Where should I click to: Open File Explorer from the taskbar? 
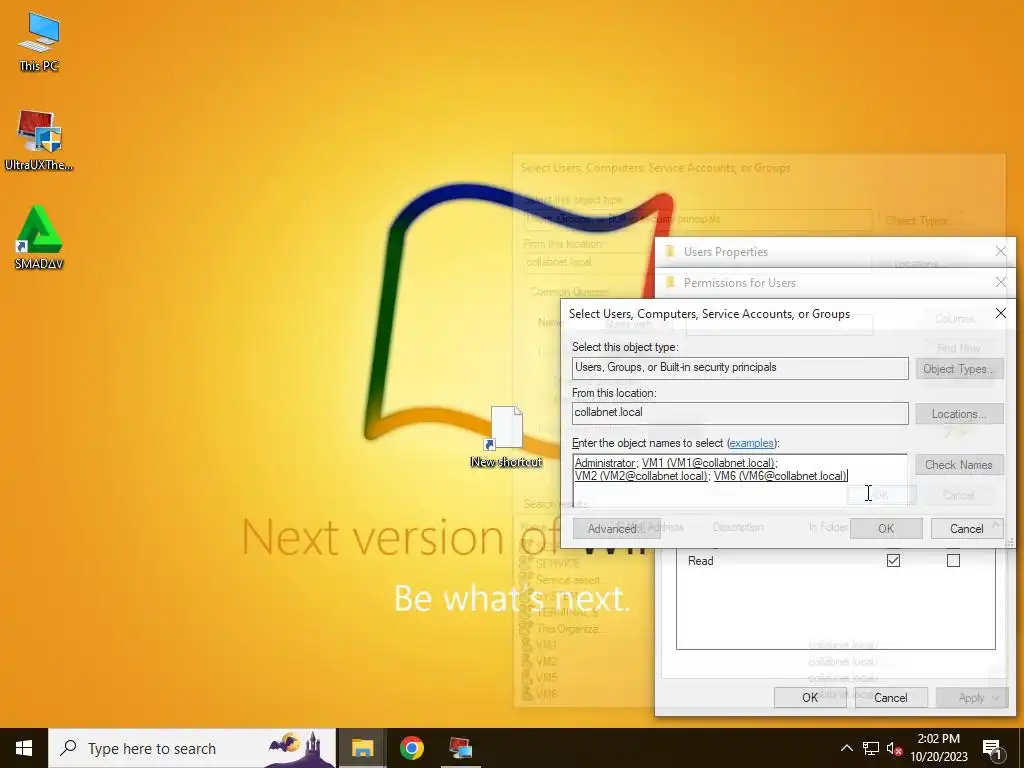[362, 748]
